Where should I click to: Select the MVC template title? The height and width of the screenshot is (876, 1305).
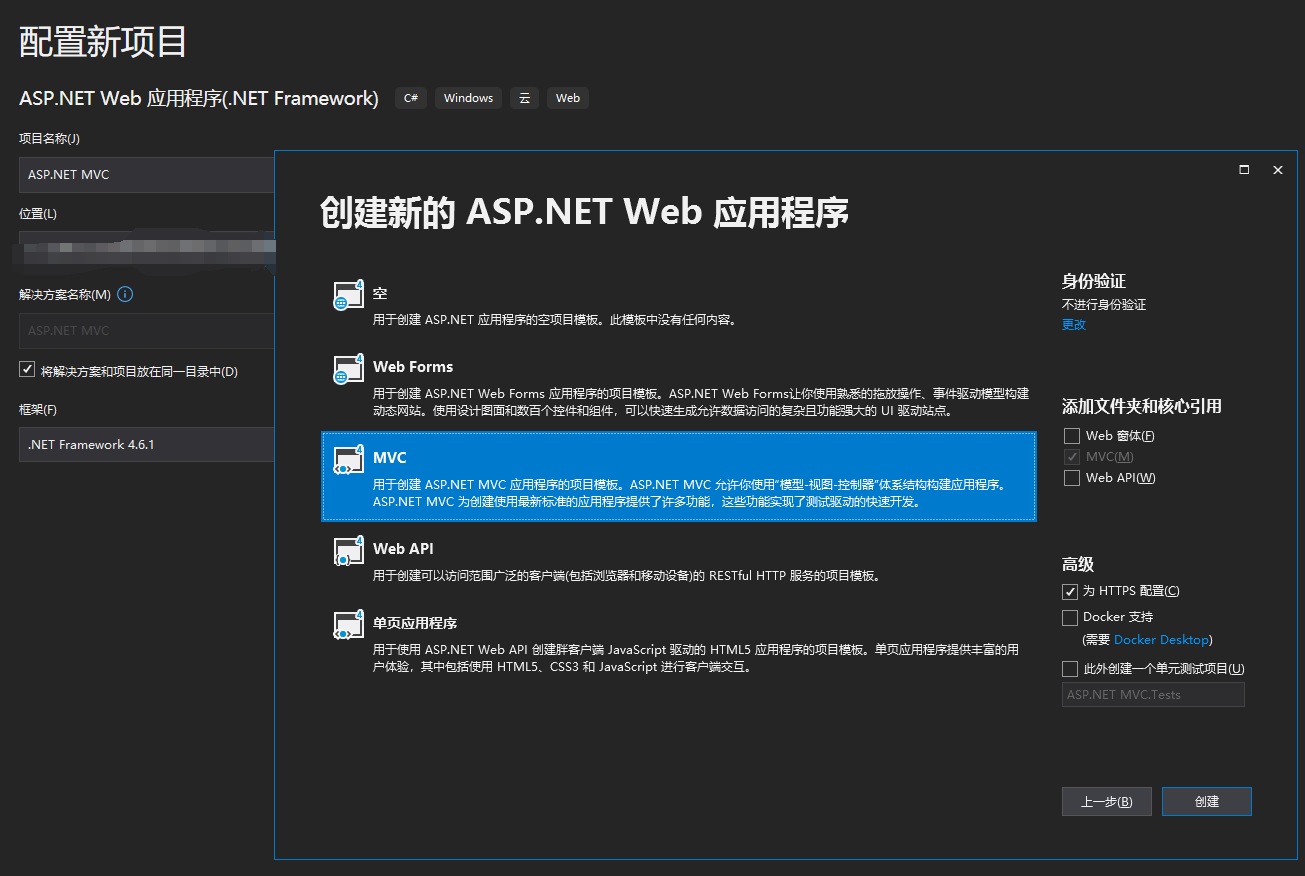390,458
